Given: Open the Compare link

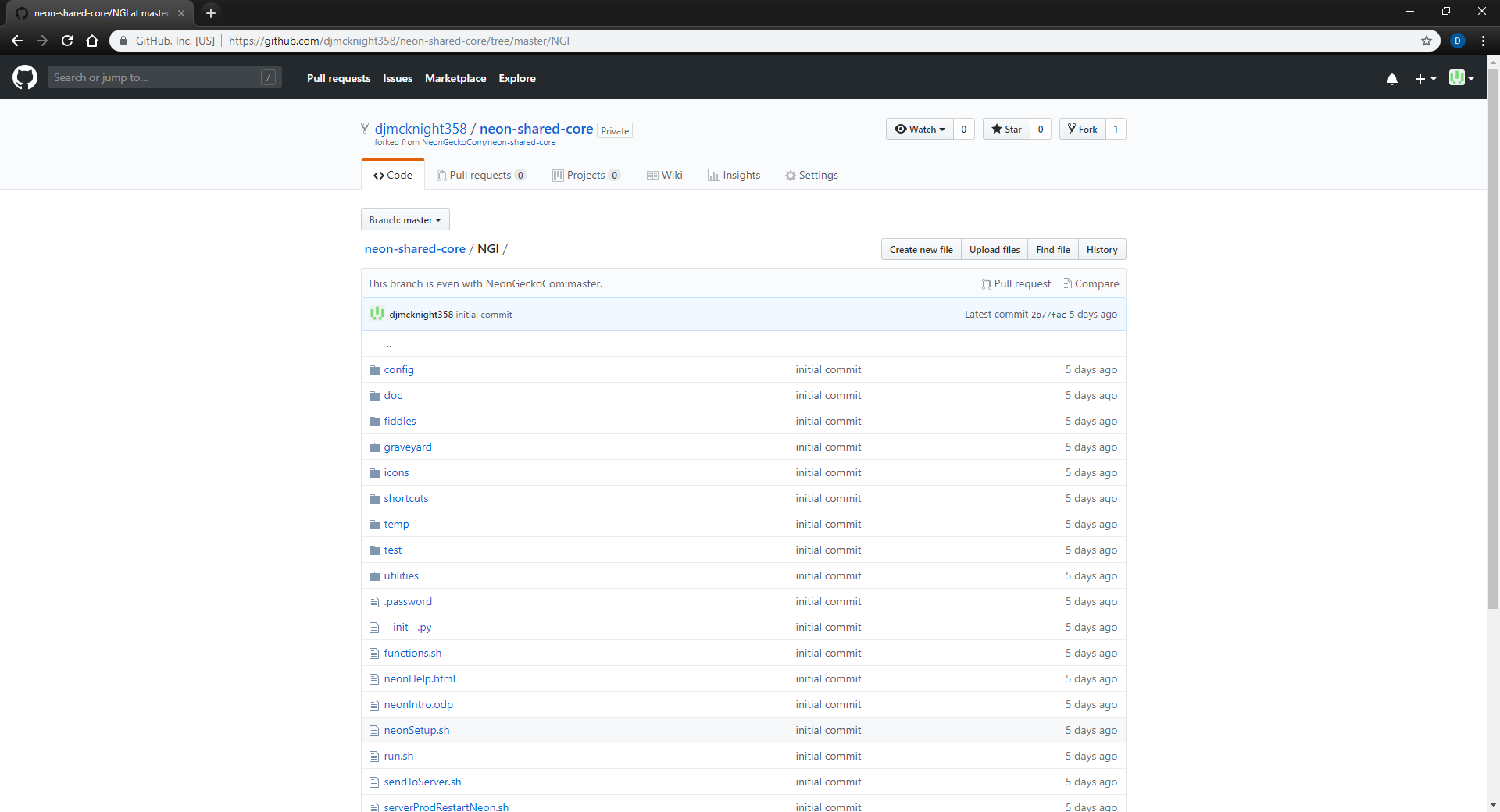Looking at the screenshot, I should (1091, 283).
